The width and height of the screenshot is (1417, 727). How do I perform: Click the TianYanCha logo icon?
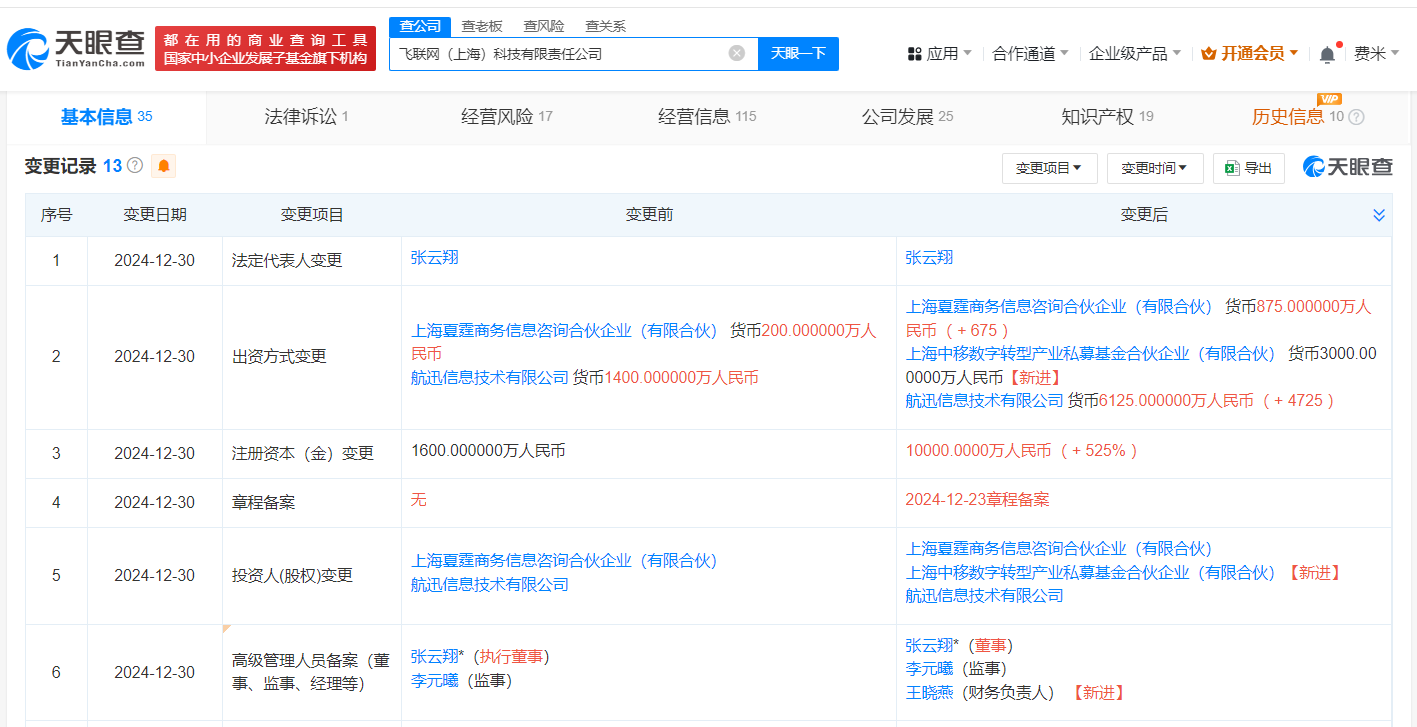[x=27, y=49]
